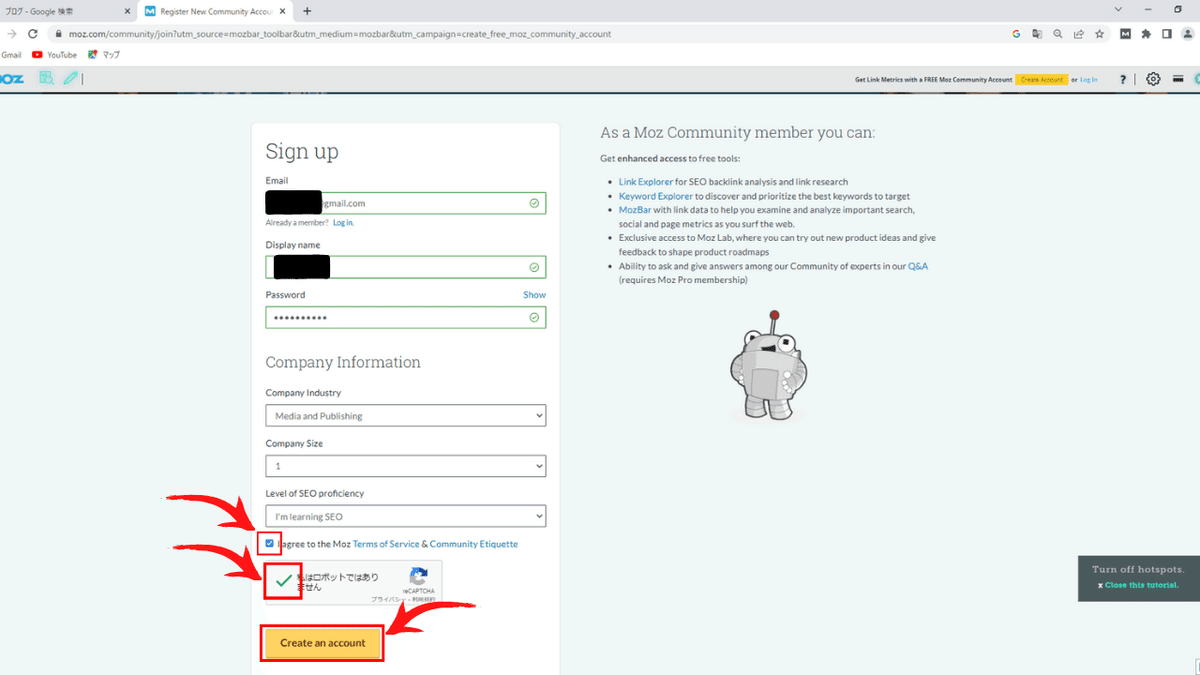Open MozBar help question mark icon
This screenshot has height=675, width=1200.
(1123, 79)
